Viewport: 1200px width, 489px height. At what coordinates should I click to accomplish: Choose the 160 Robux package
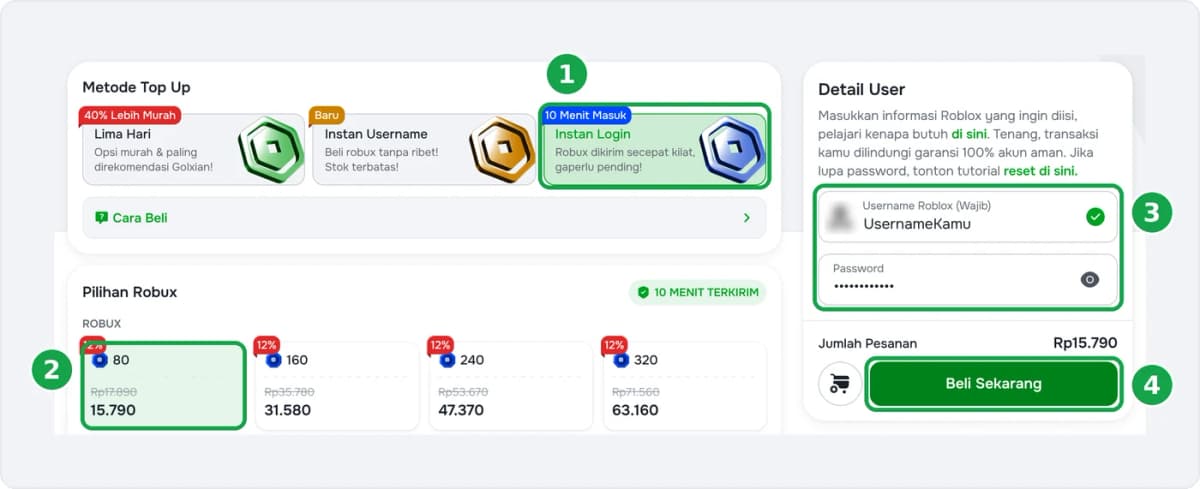pos(337,385)
